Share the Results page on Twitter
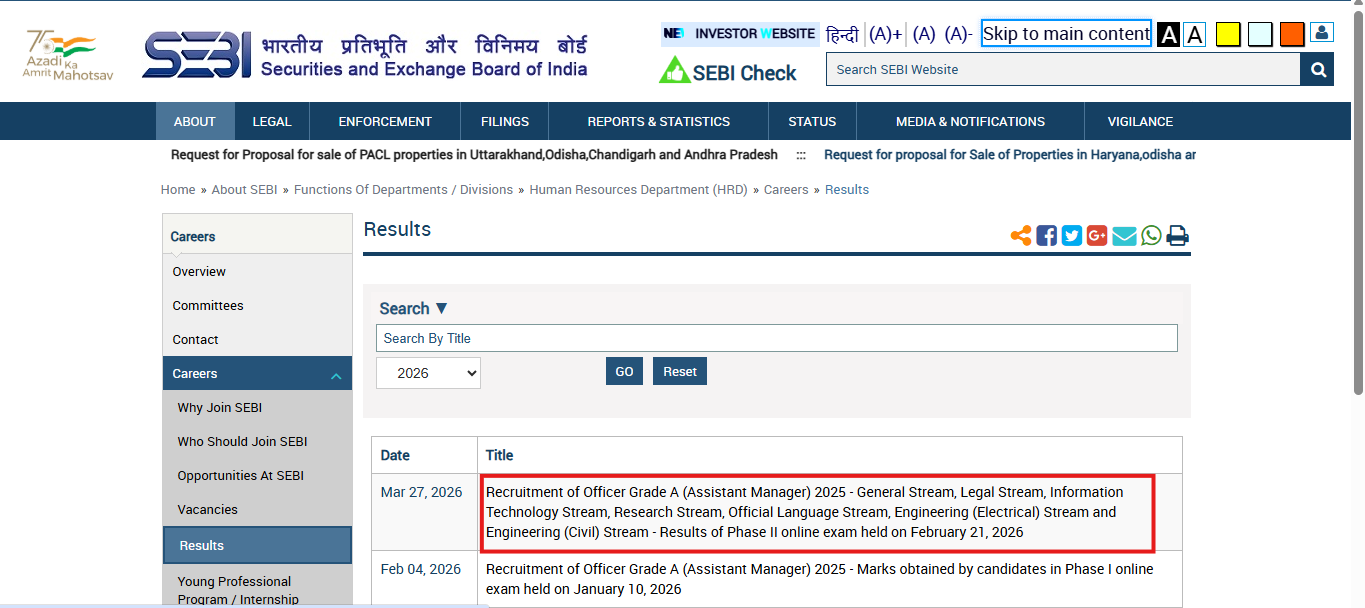 1072,235
